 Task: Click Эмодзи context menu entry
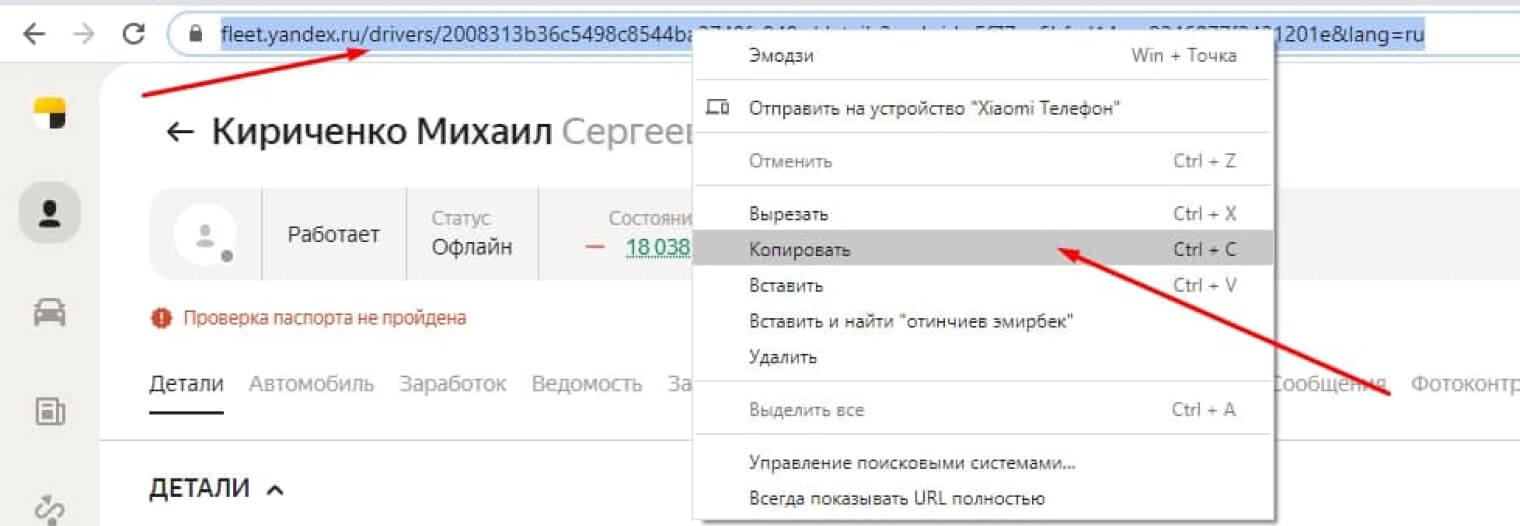(x=781, y=56)
